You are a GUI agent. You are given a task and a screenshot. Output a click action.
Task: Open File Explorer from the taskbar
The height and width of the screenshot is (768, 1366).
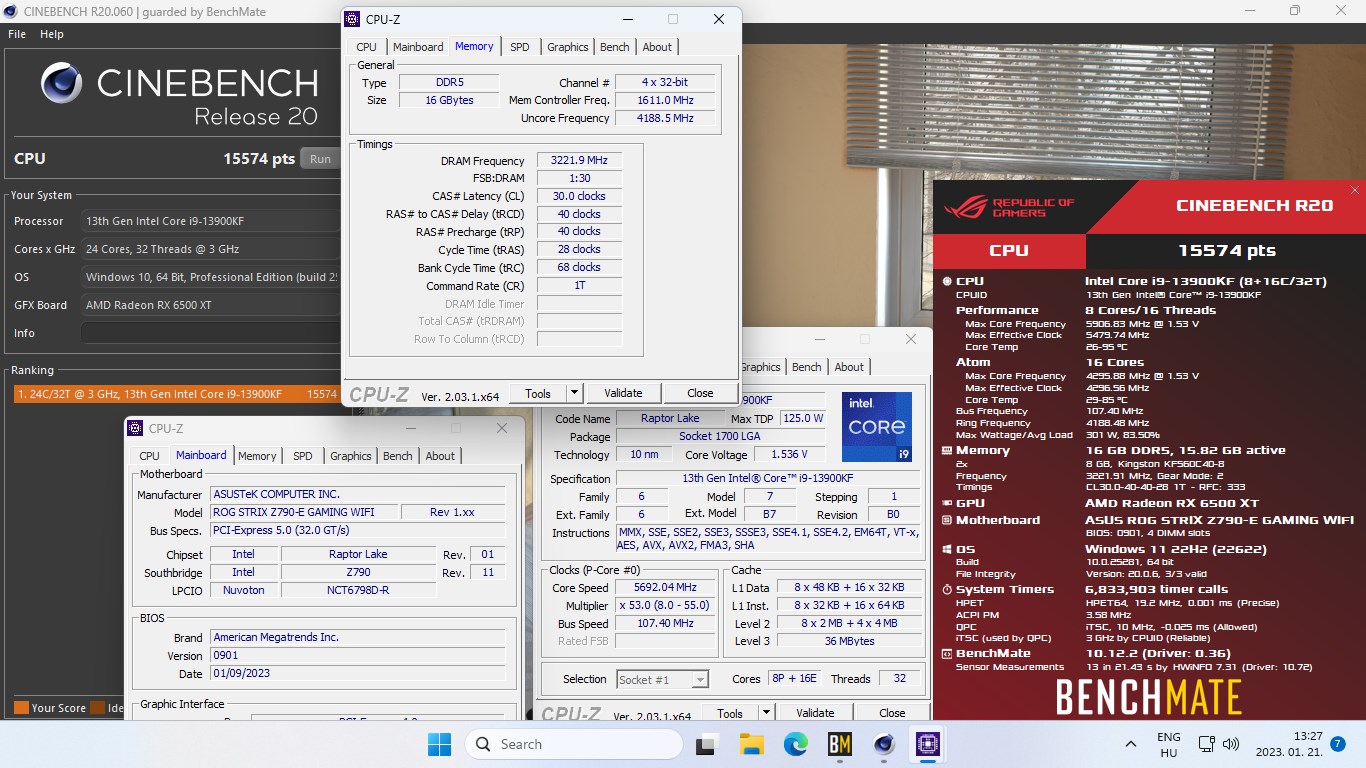(x=751, y=744)
